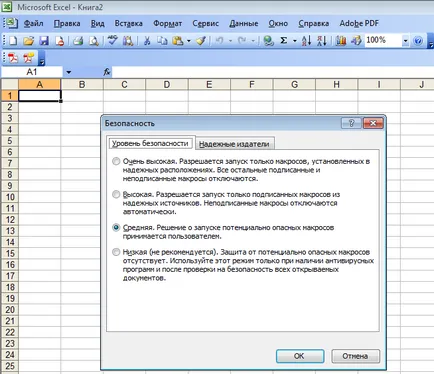Image resolution: width=434 pixels, height=374 pixels.
Task: Insert a hyperlink using globe icon
Action: click(268, 41)
